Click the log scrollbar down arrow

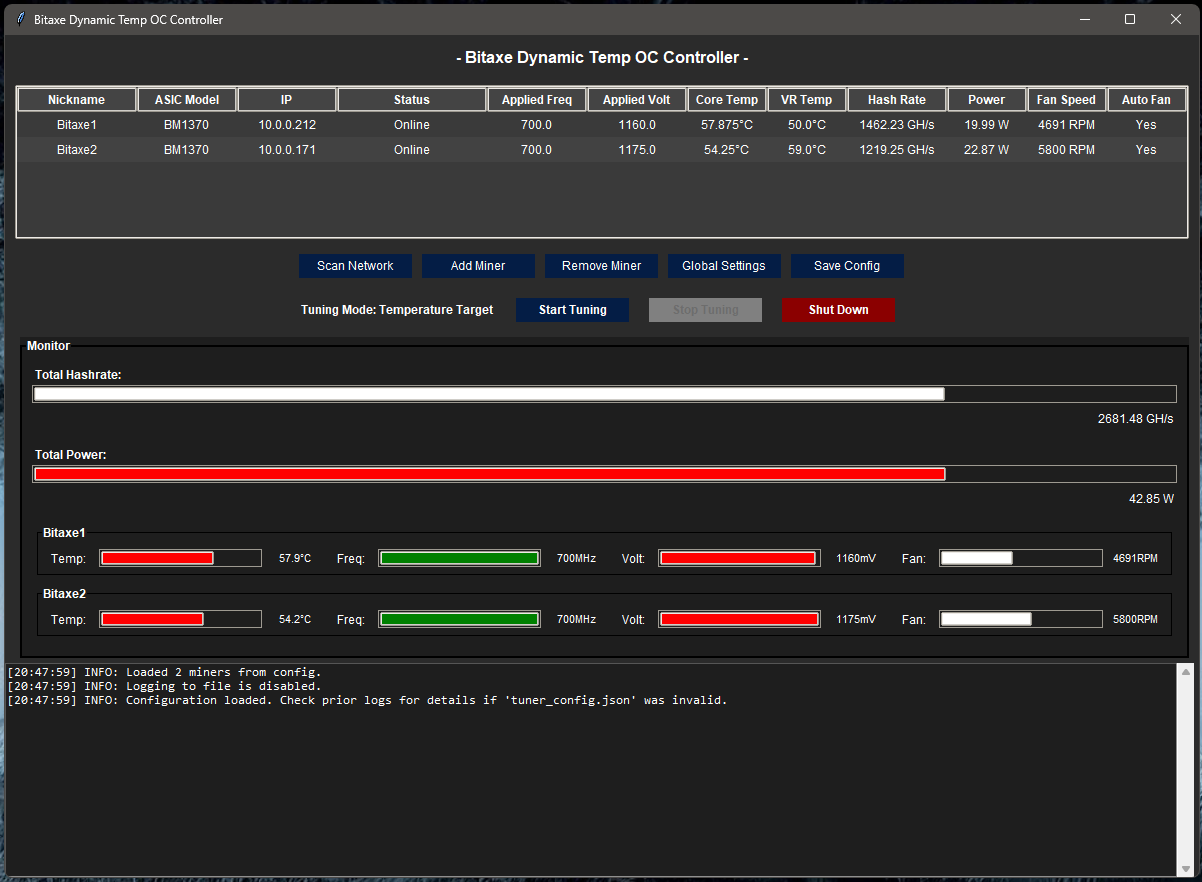point(1186,868)
